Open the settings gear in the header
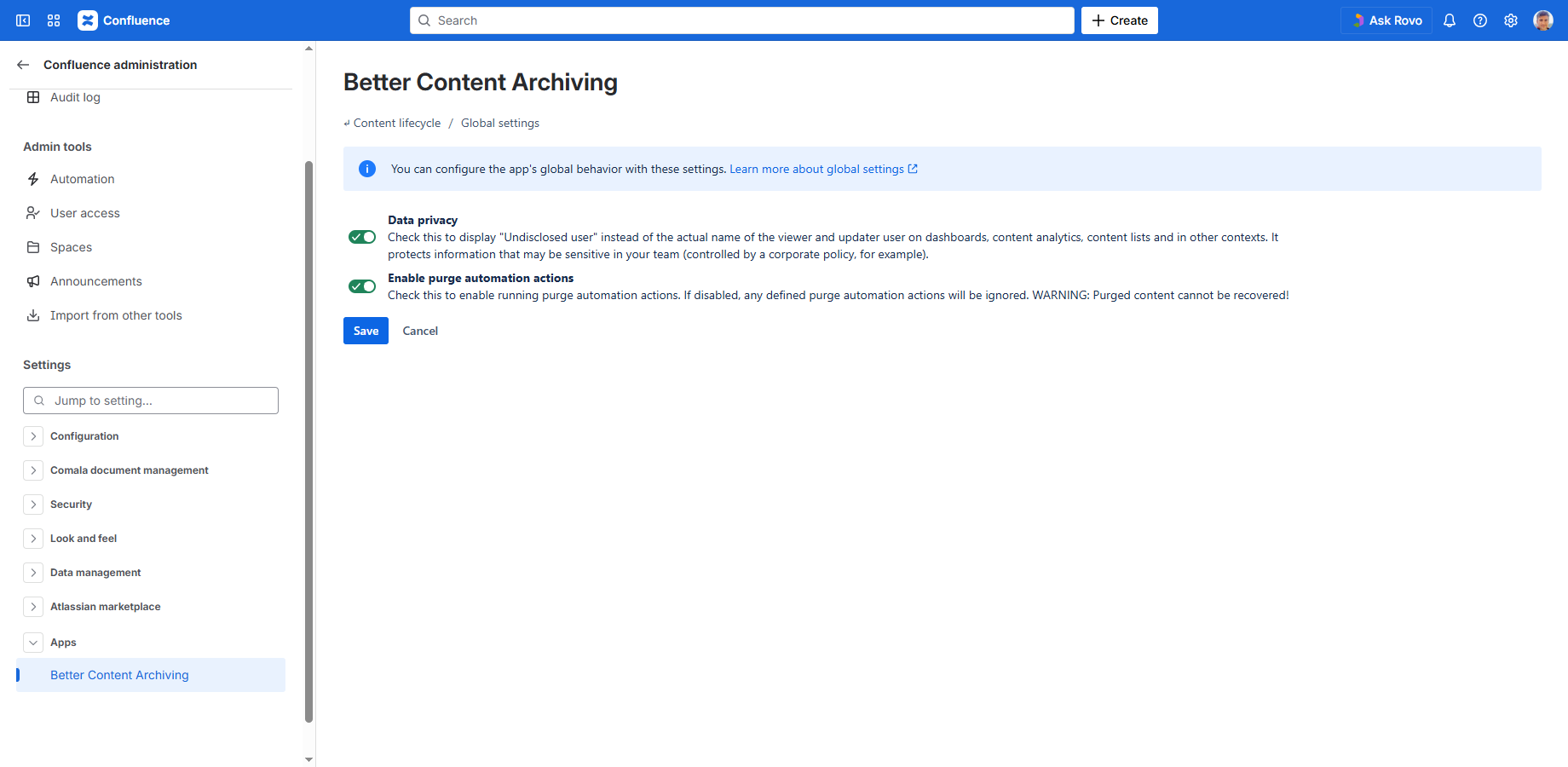The width and height of the screenshot is (1568, 767). [x=1511, y=20]
